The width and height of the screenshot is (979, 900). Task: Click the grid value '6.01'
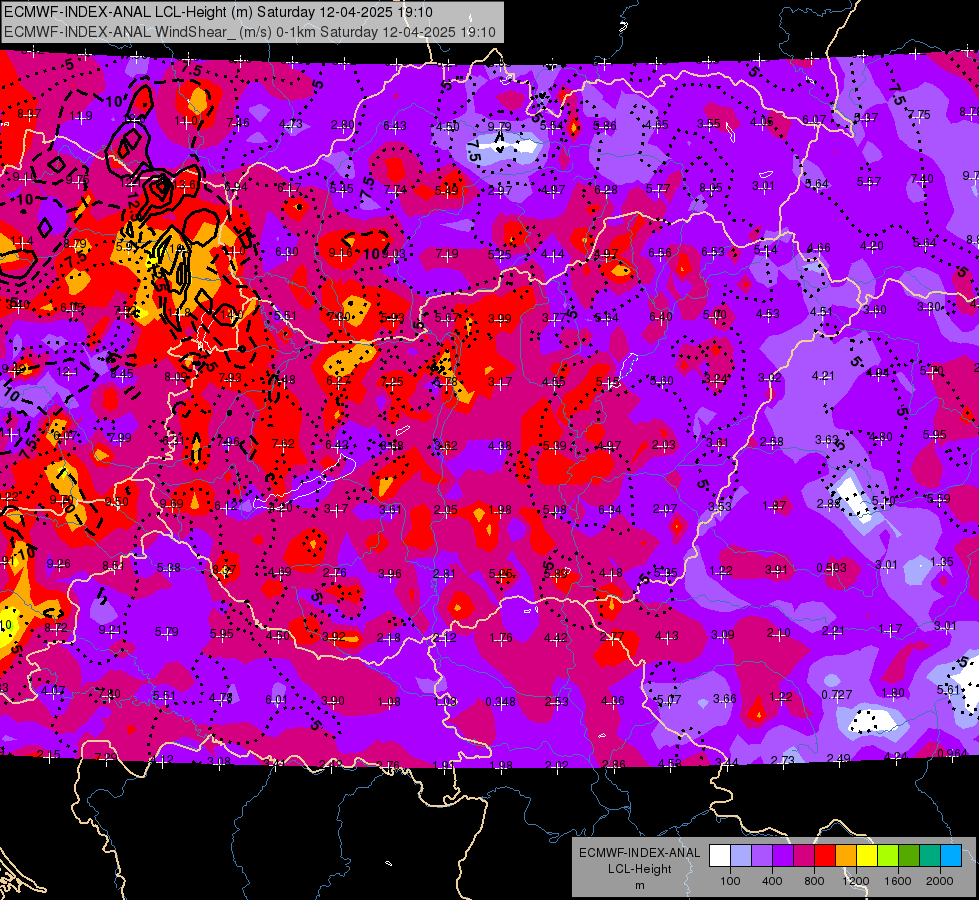(277, 700)
